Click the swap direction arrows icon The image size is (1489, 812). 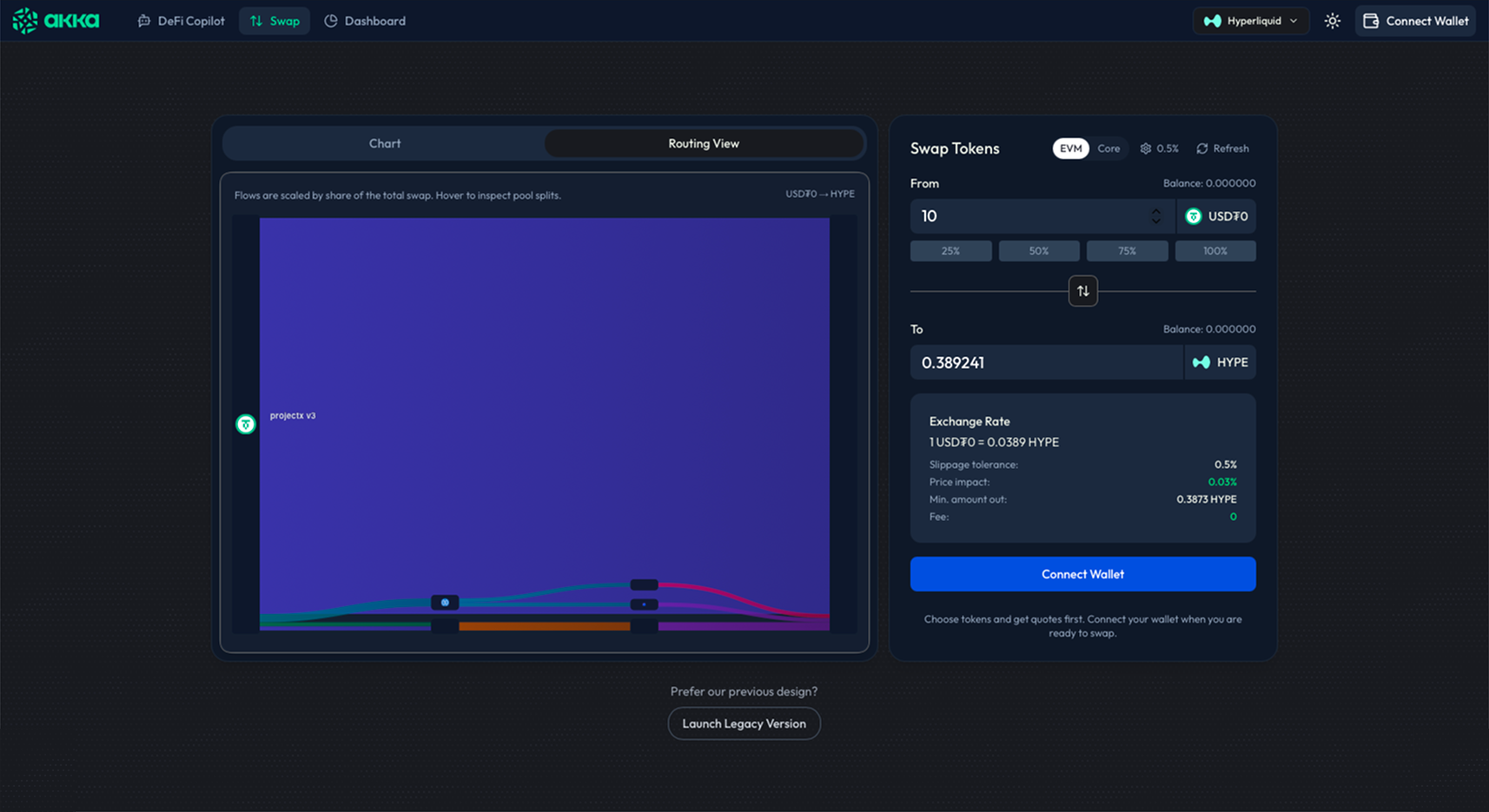pyautogui.click(x=1082, y=290)
